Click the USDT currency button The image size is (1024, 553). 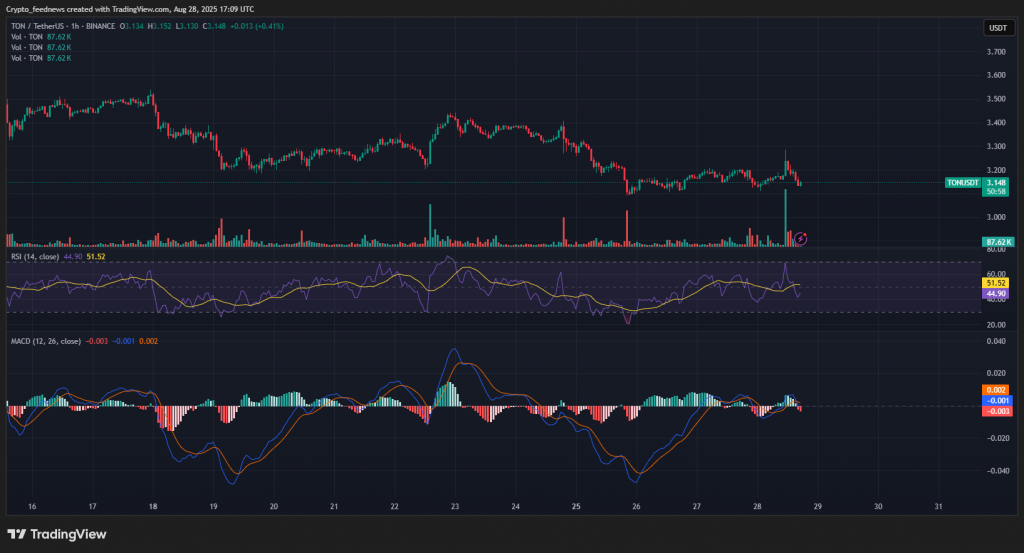point(997,28)
